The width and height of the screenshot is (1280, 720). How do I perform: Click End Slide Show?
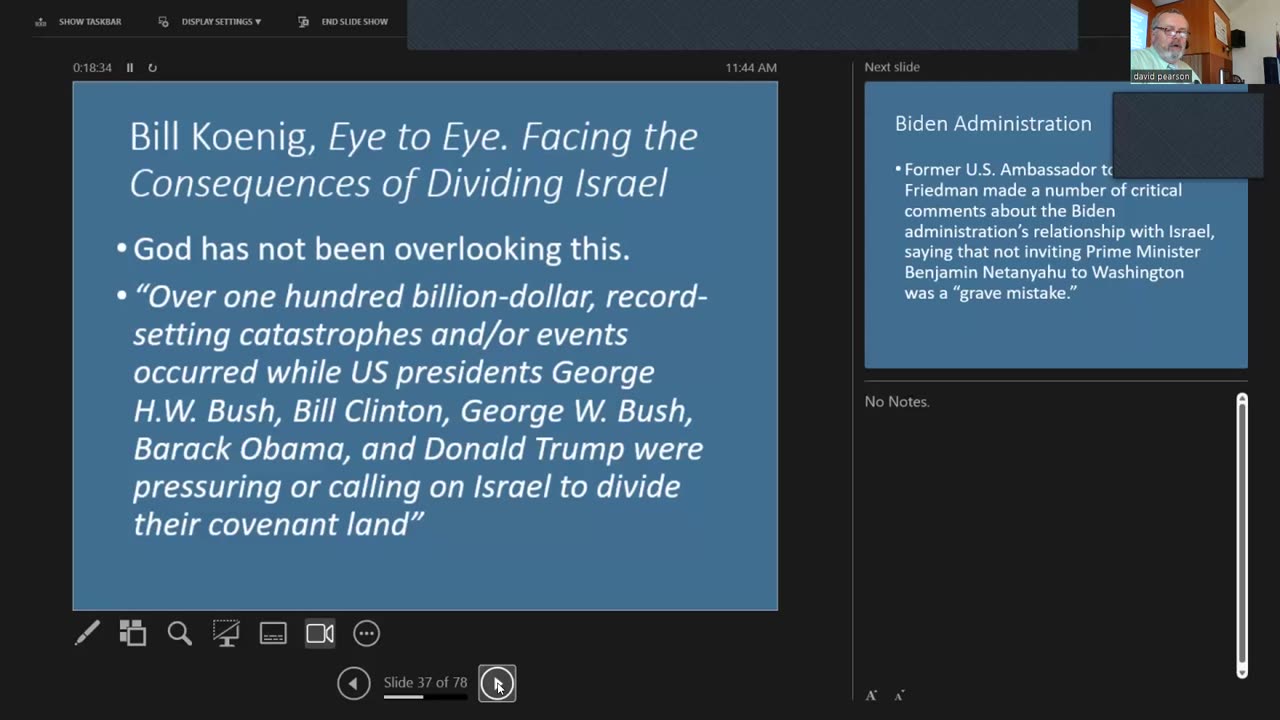coord(343,21)
